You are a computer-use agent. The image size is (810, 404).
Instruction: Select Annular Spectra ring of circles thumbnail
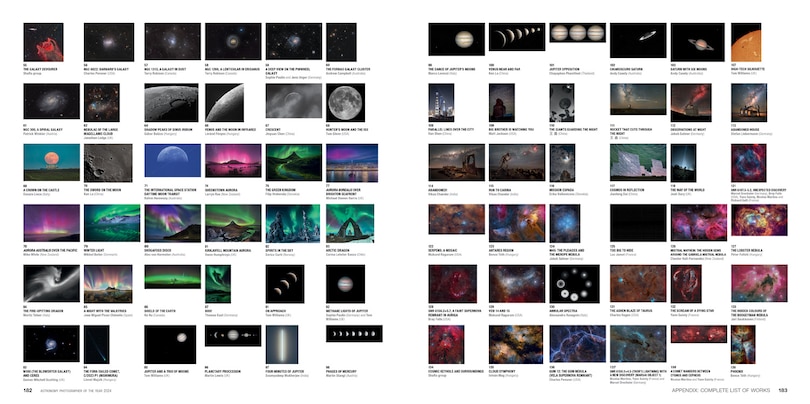tap(574, 284)
